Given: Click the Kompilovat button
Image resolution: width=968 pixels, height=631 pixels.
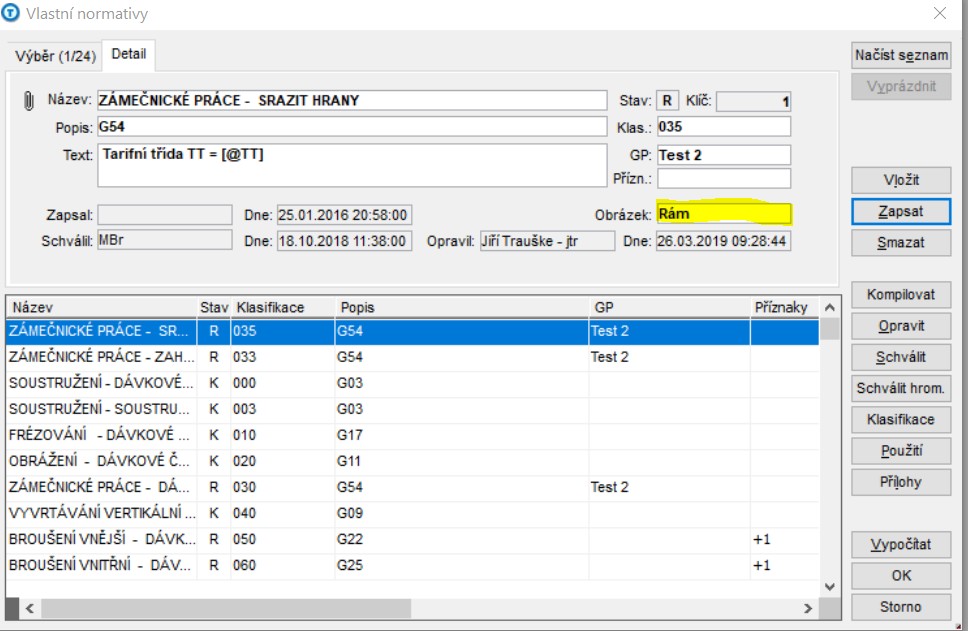Looking at the screenshot, I should [901, 295].
